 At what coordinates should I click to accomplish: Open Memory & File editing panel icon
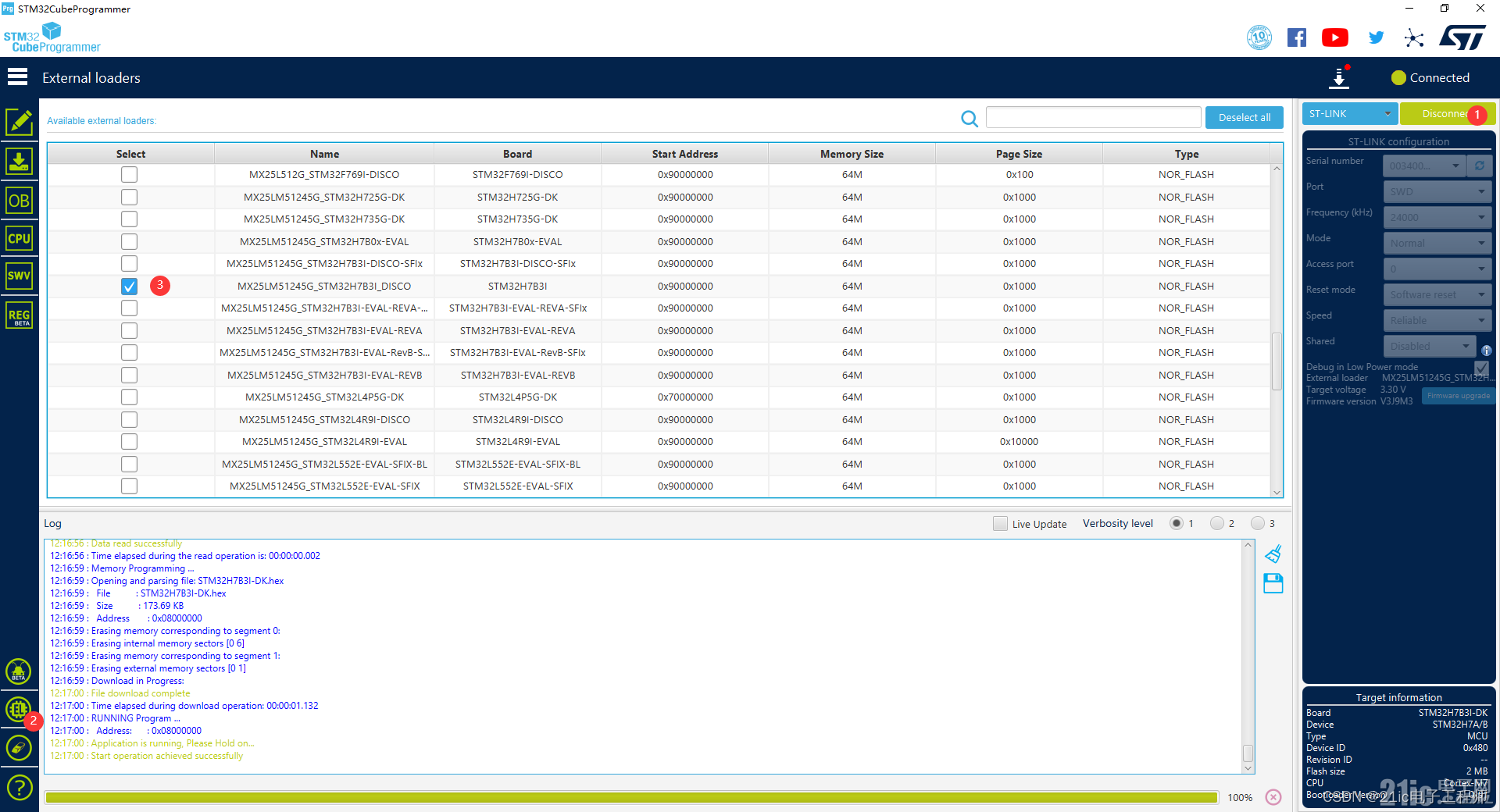19,123
